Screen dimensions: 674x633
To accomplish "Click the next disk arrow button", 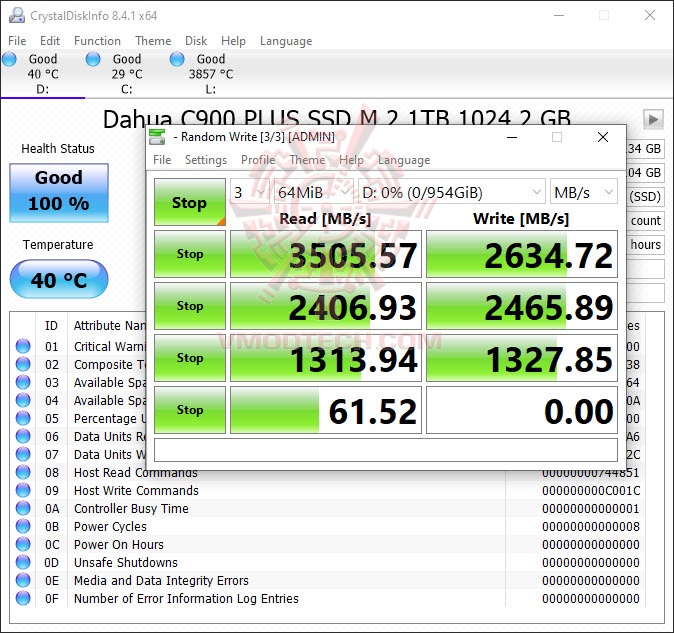I will coord(653,119).
